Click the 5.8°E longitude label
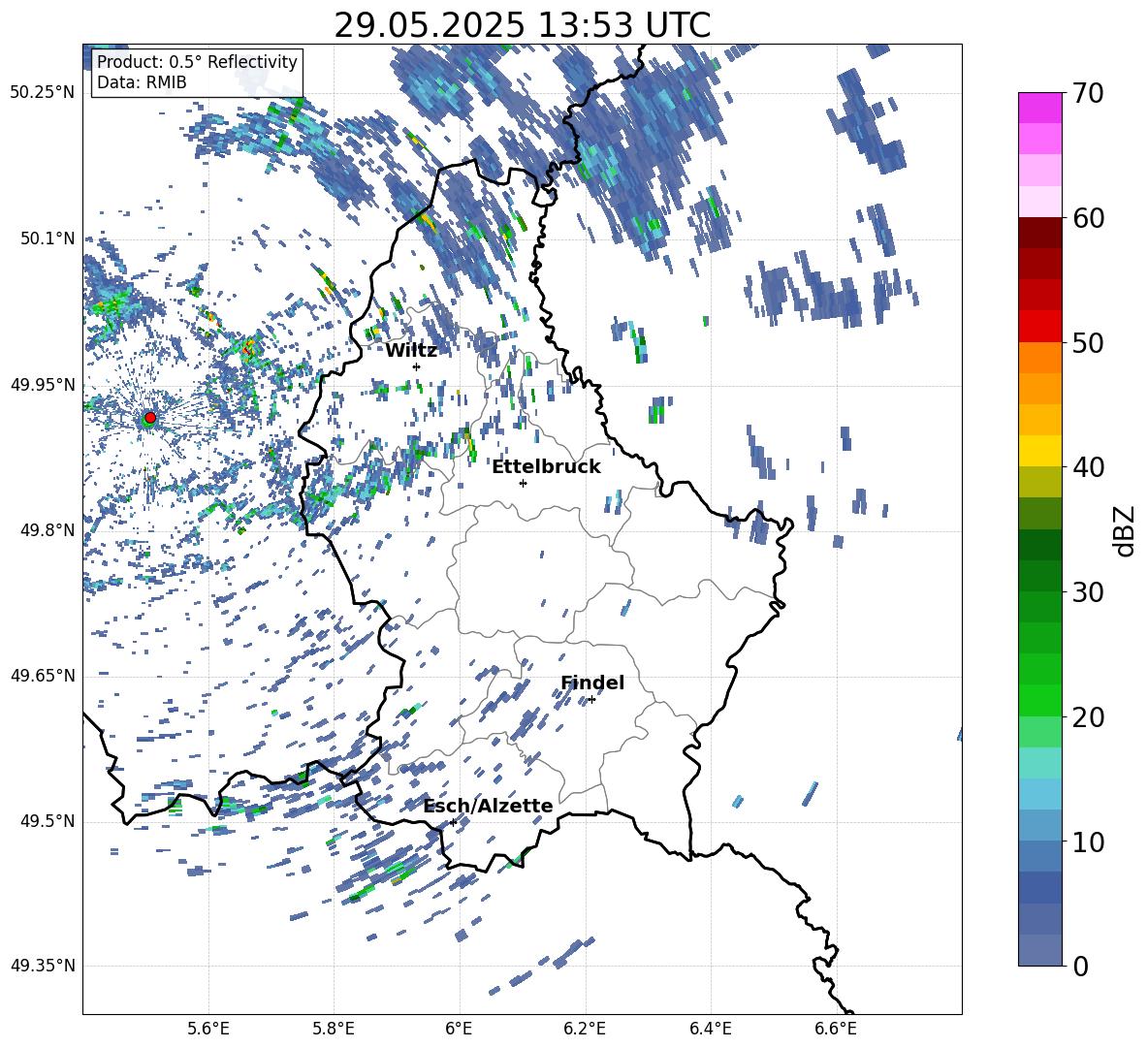Image resolution: width=1148 pixels, height=1048 pixels. pyautogui.click(x=334, y=1029)
